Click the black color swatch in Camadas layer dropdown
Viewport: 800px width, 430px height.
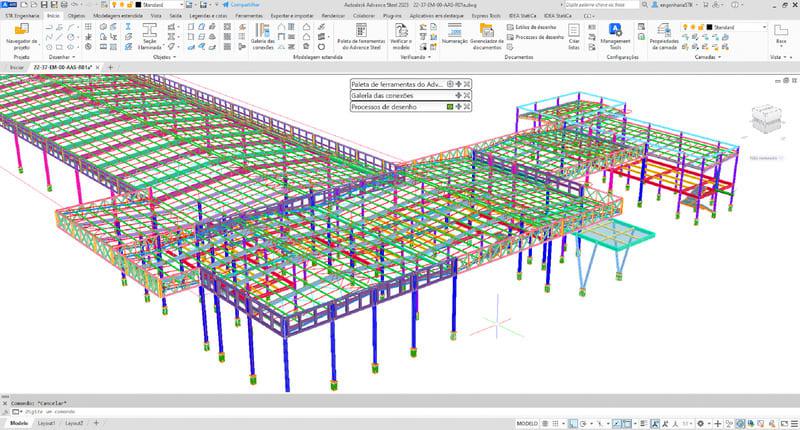click(x=709, y=27)
